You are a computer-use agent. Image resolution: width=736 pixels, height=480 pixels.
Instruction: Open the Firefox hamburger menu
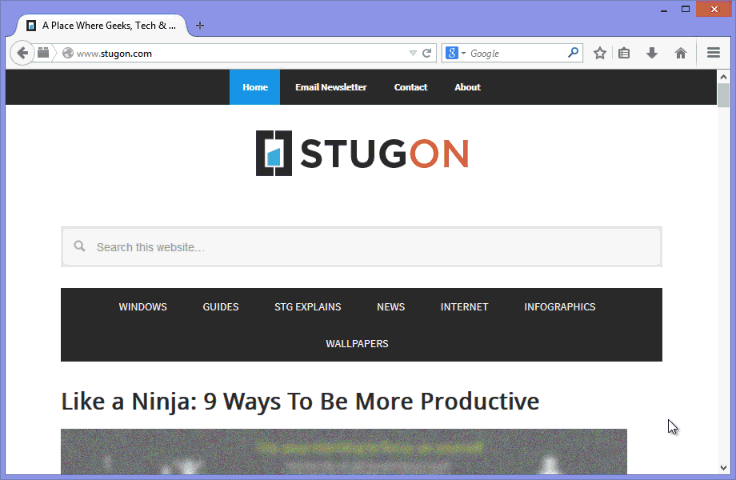[713, 53]
